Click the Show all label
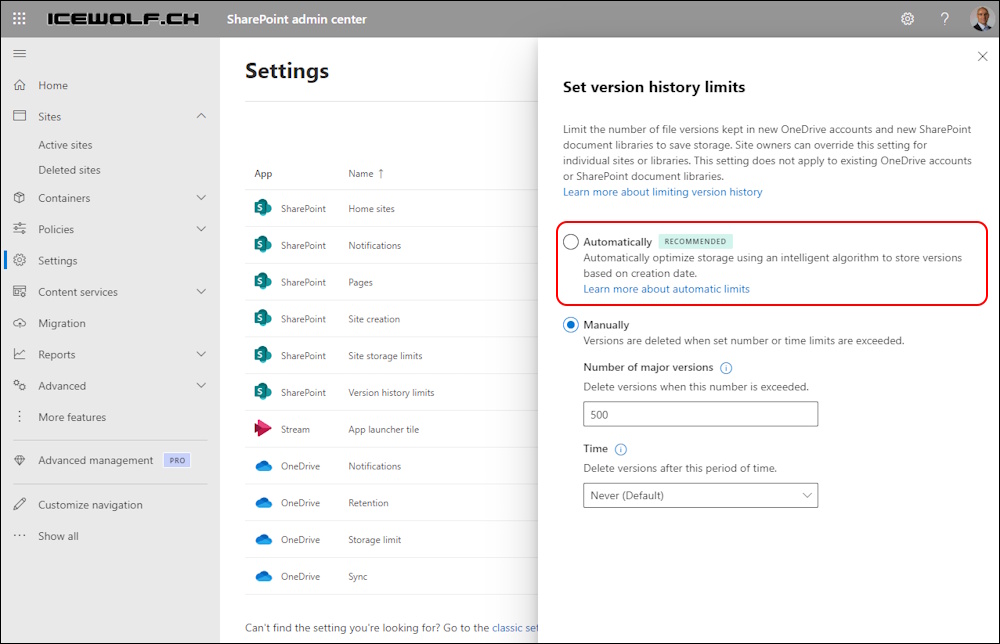This screenshot has width=1000, height=644. [x=58, y=536]
